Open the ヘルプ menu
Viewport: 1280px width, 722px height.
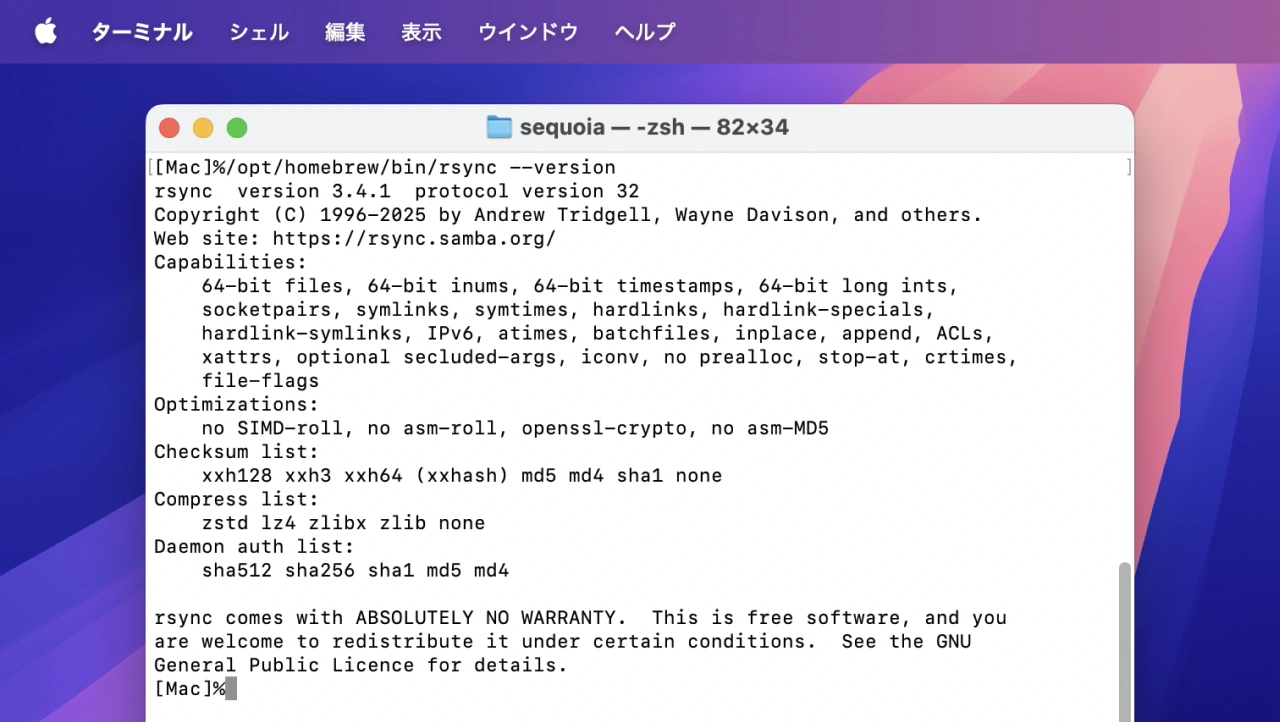pos(645,32)
